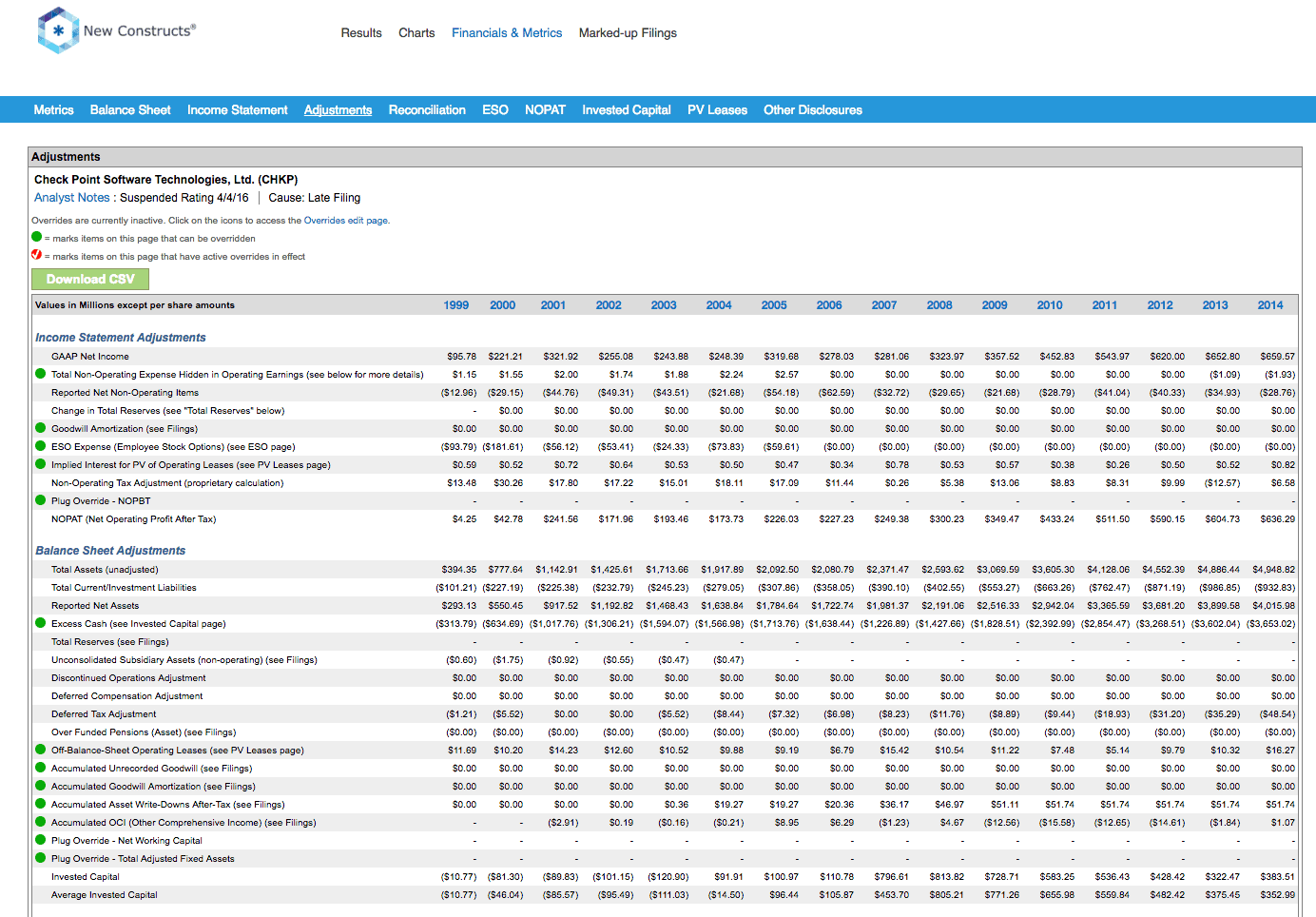Click the Income Statement Adjustments section heading
This screenshot has width=1316, height=917.
pyautogui.click(x=121, y=338)
